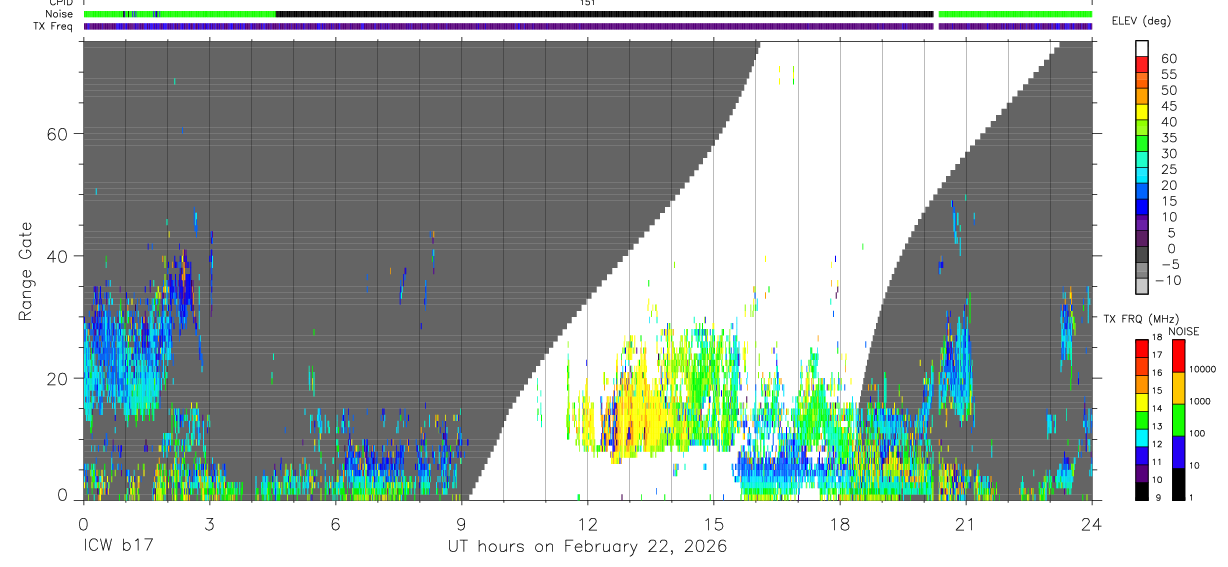Click the UT hours February 22 axis title
Image resolution: width=1228 pixels, height=567 pixels.
(586, 546)
